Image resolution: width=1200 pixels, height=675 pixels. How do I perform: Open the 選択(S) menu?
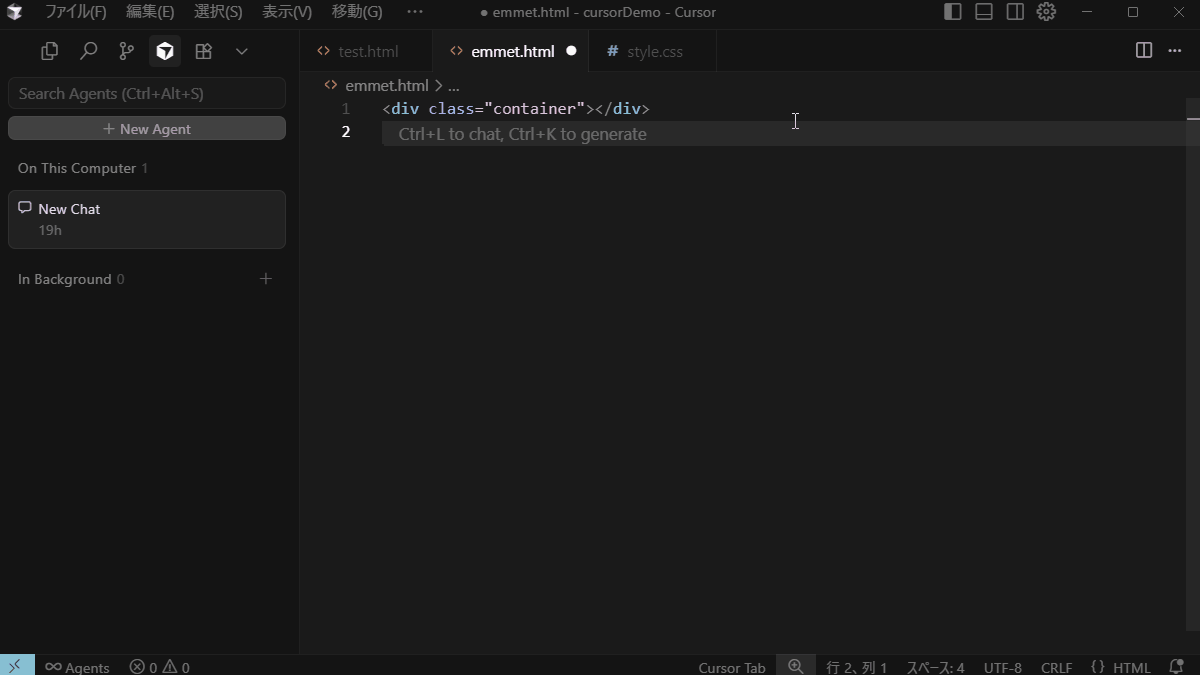coord(218,12)
